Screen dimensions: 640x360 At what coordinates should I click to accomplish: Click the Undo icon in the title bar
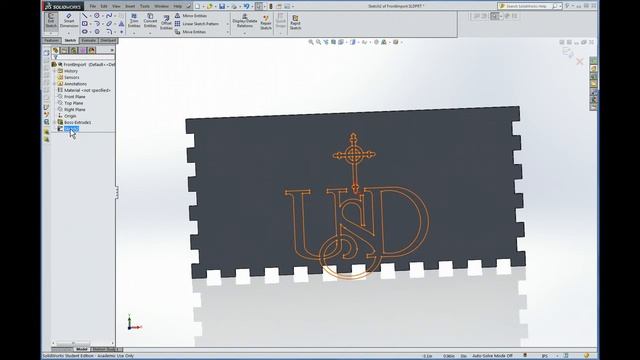tap(246, 6)
